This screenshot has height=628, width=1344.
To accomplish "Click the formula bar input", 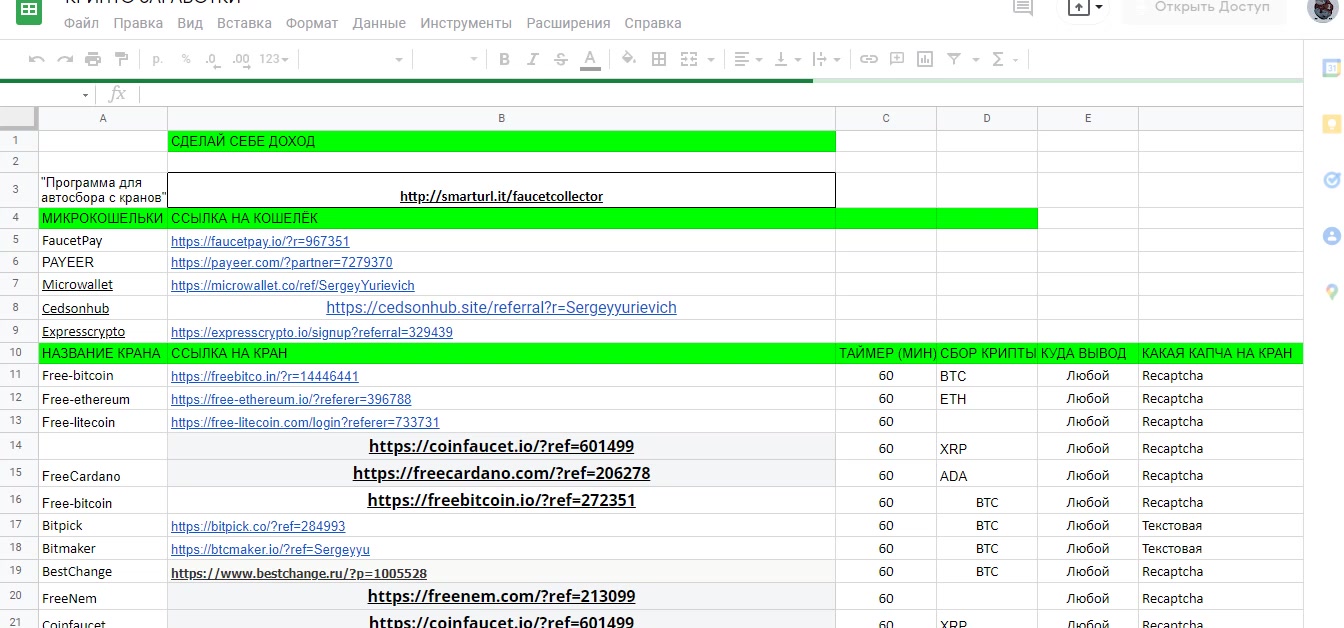I will point(720,94).
